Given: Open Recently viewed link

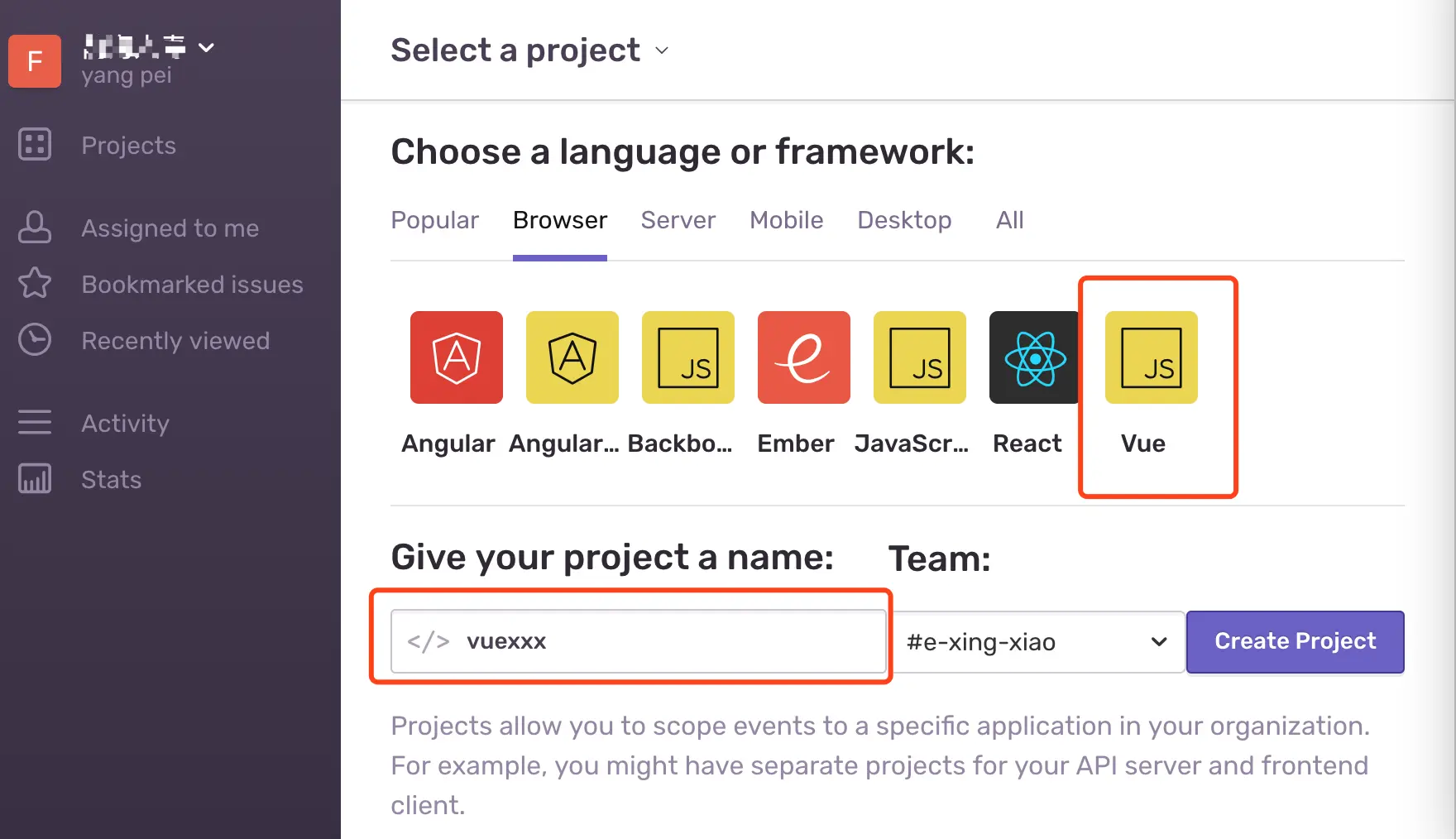Looking at the screenshot, I should click(175, 341).
